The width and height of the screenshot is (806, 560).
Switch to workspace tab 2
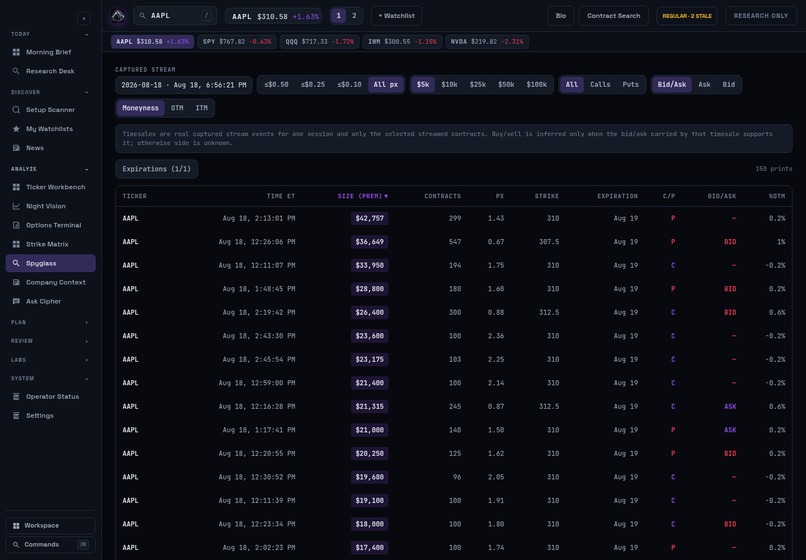click(354, 16)
